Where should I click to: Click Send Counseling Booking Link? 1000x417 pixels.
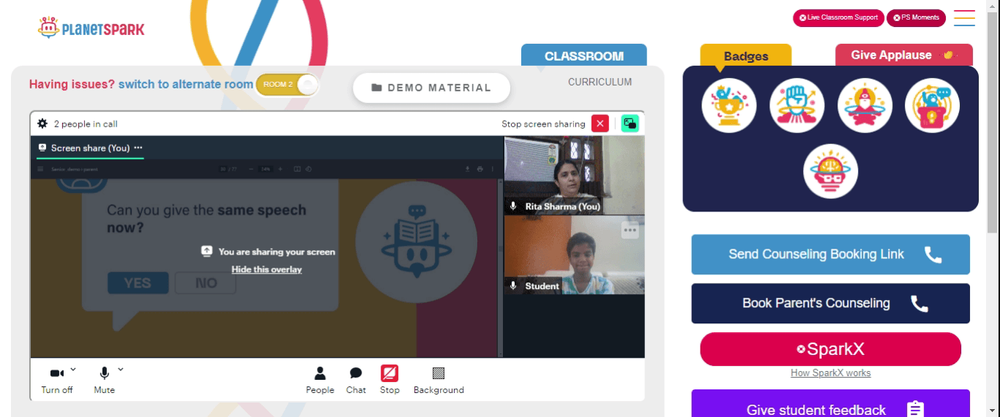coord(830,254)
